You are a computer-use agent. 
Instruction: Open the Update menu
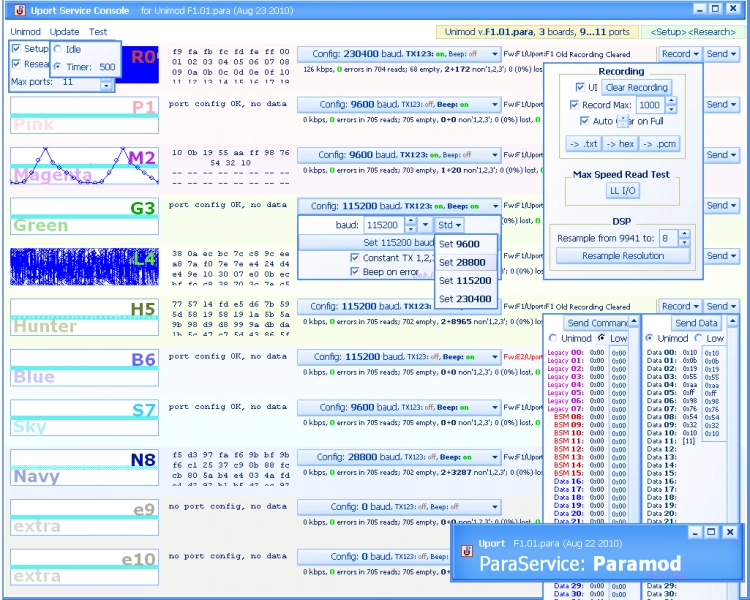64,31
